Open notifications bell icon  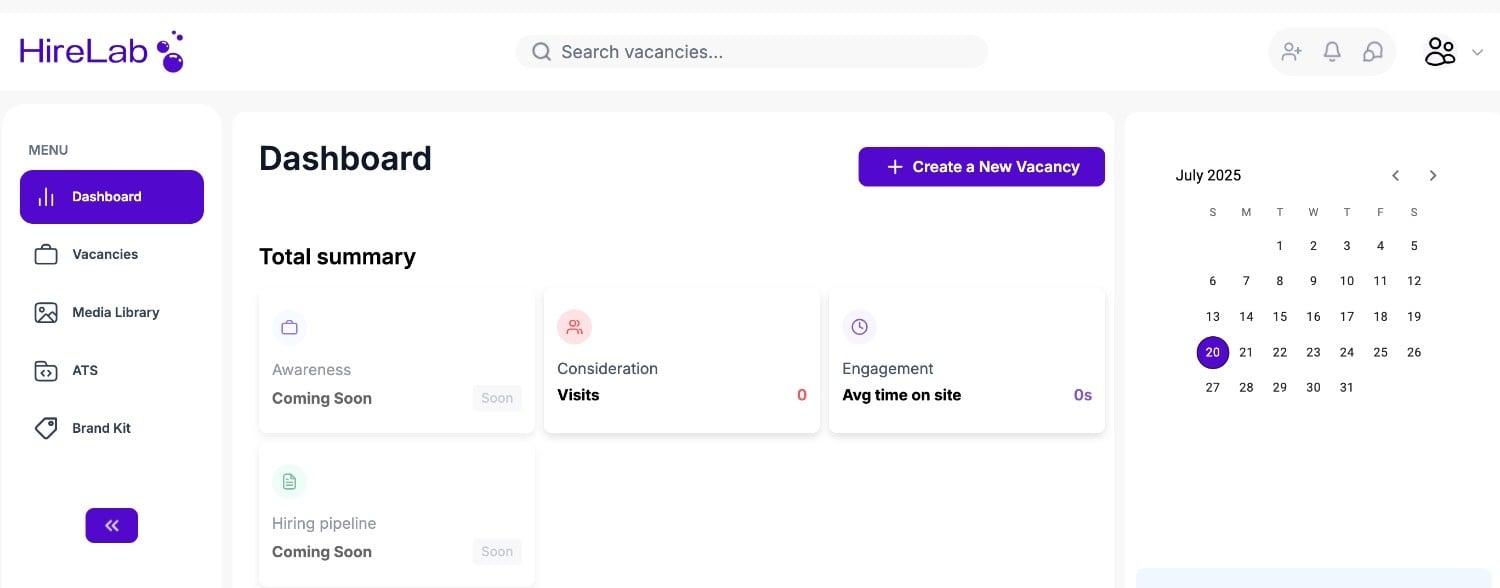point(1332,52)
